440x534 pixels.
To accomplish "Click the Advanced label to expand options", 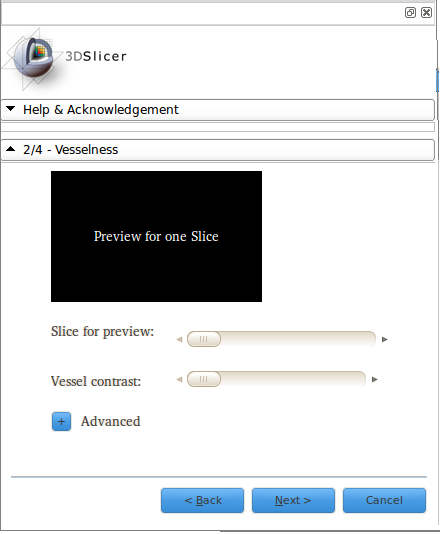I will click(110, 422).
